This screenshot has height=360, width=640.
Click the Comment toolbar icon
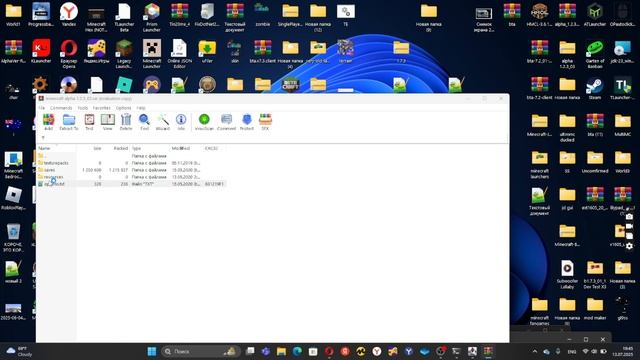click(x=226, y=122)
